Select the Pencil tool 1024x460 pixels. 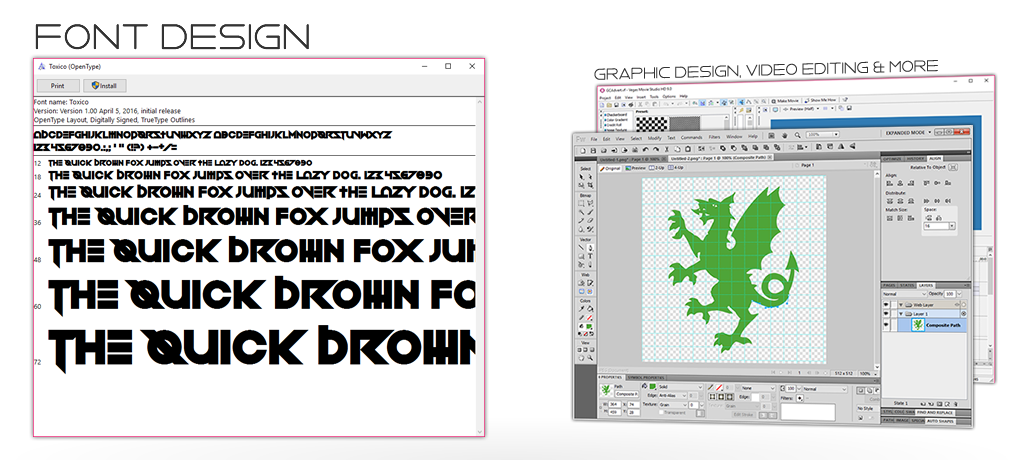pos(581,220)
